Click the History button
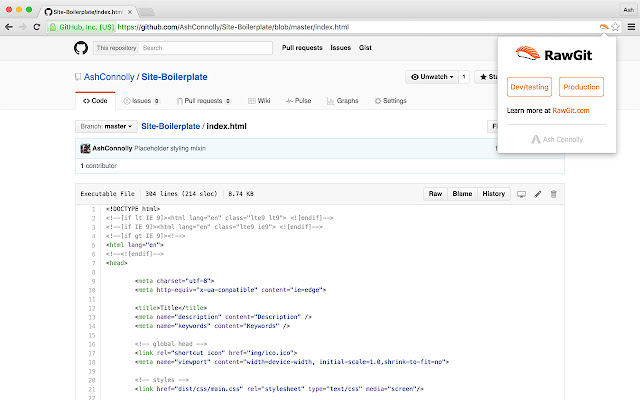Screen dimensions: 640x400 click(493, 194)
